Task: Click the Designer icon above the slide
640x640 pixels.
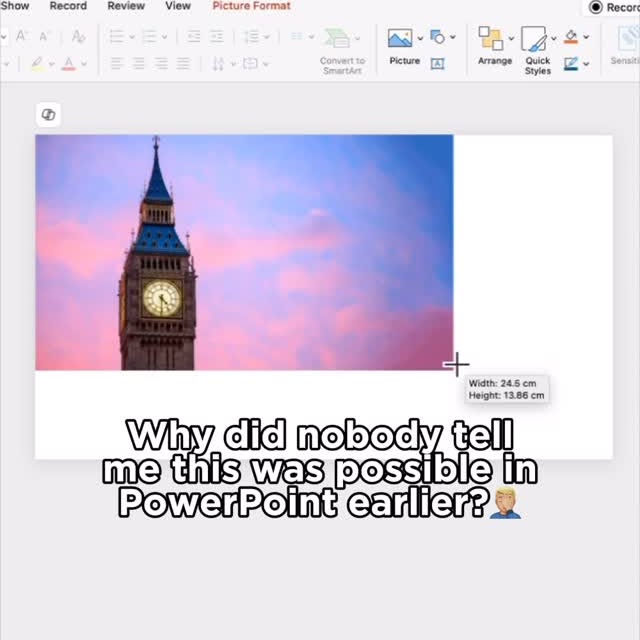Action: click(48, 115)
